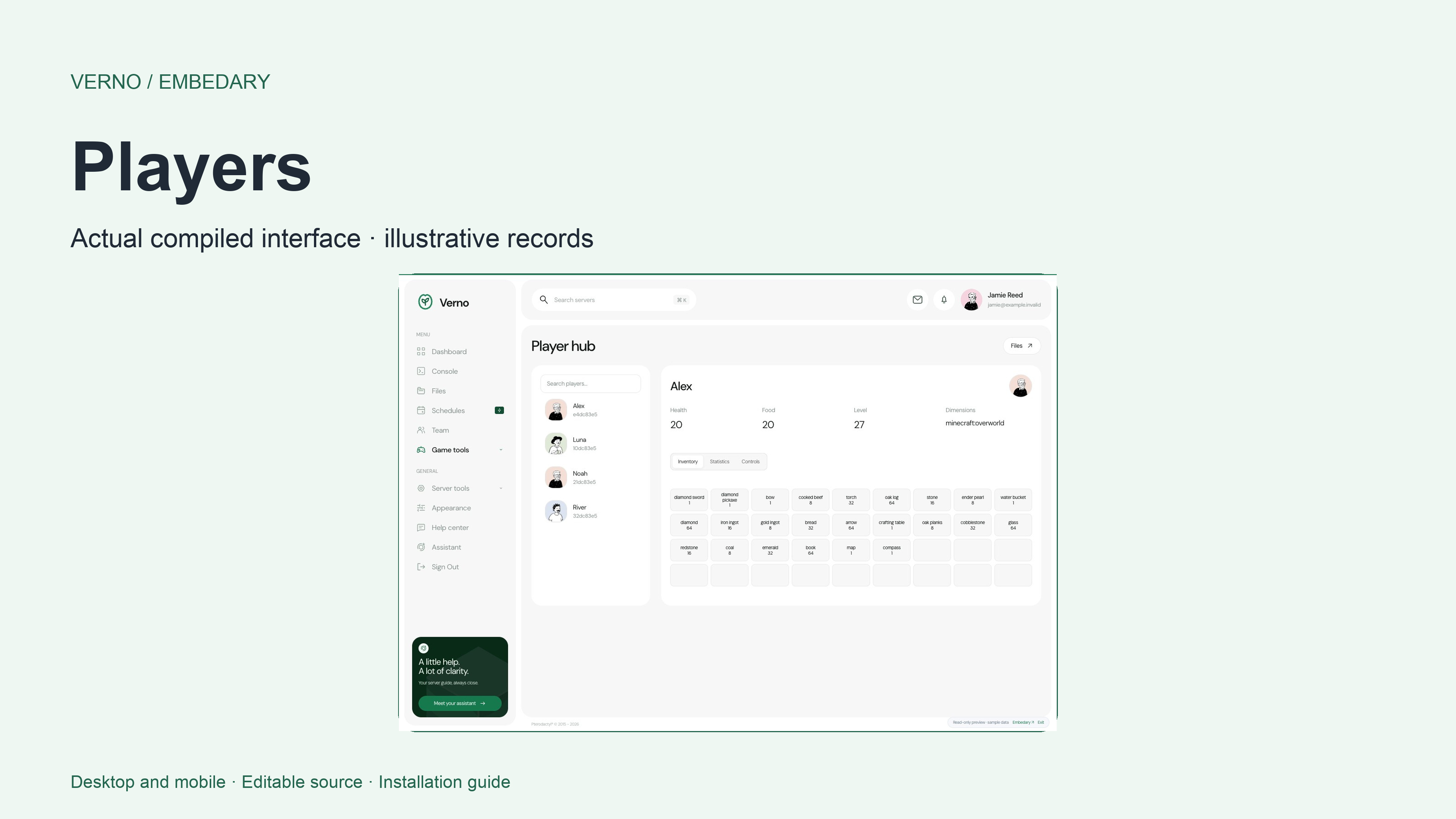Click the Sign Out door icon

[x=420, y=567]
